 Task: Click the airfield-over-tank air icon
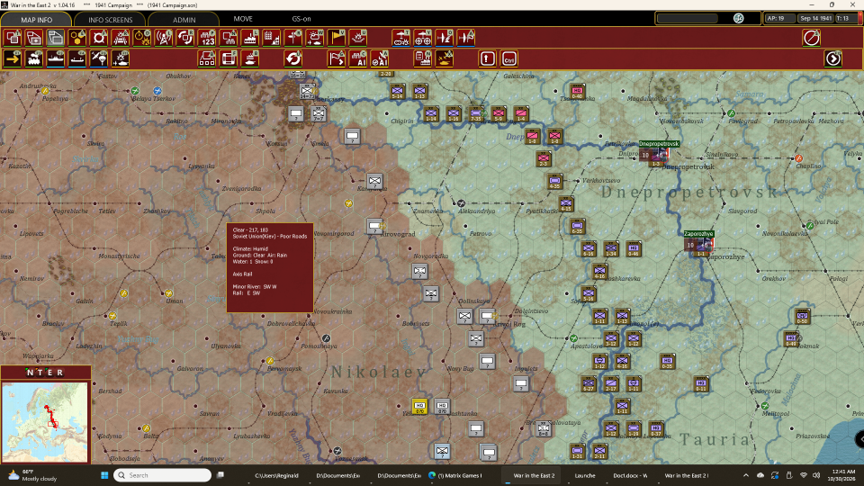[x=401, y=37]
